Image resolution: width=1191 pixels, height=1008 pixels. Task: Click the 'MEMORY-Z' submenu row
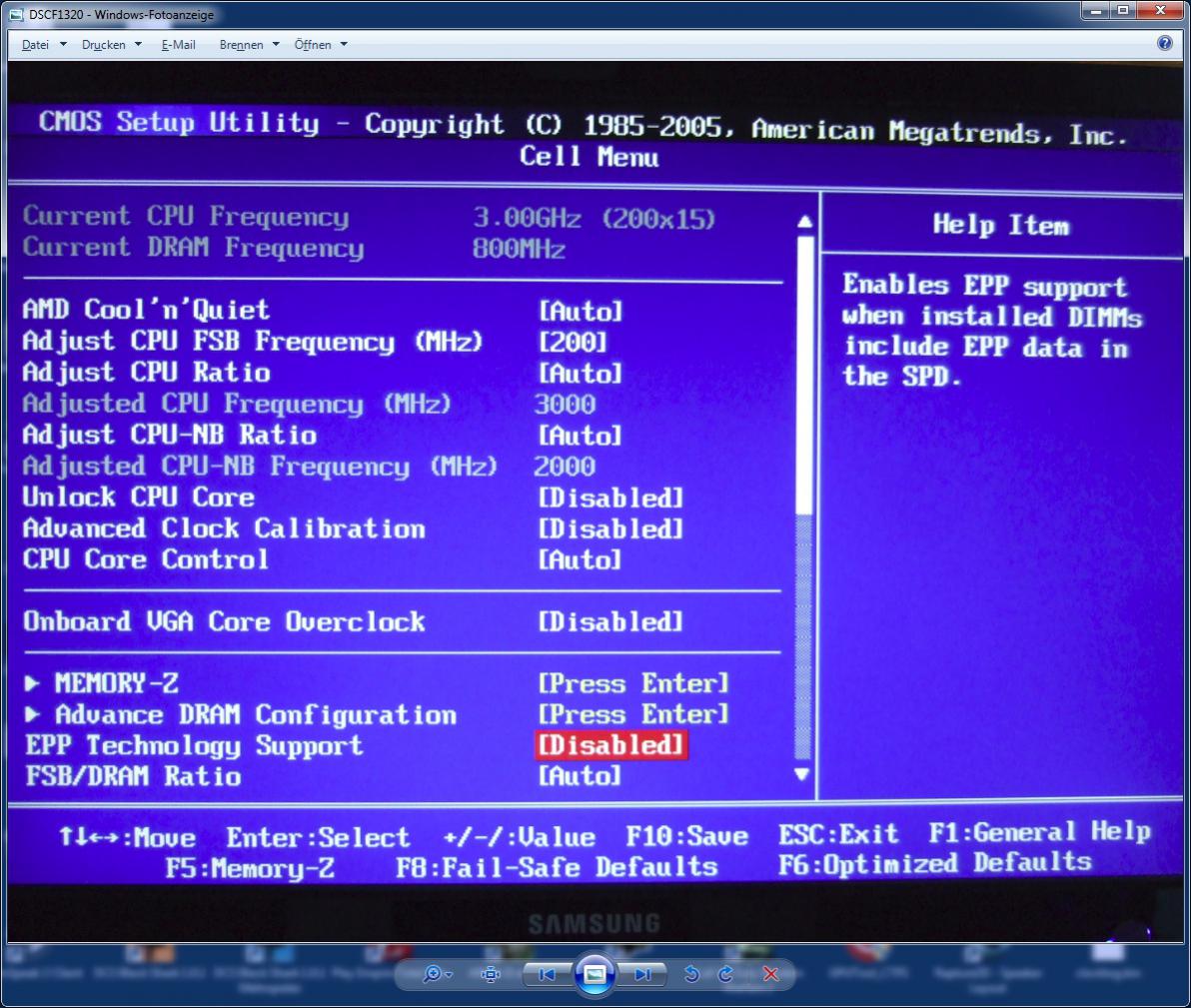coord(377,683)
